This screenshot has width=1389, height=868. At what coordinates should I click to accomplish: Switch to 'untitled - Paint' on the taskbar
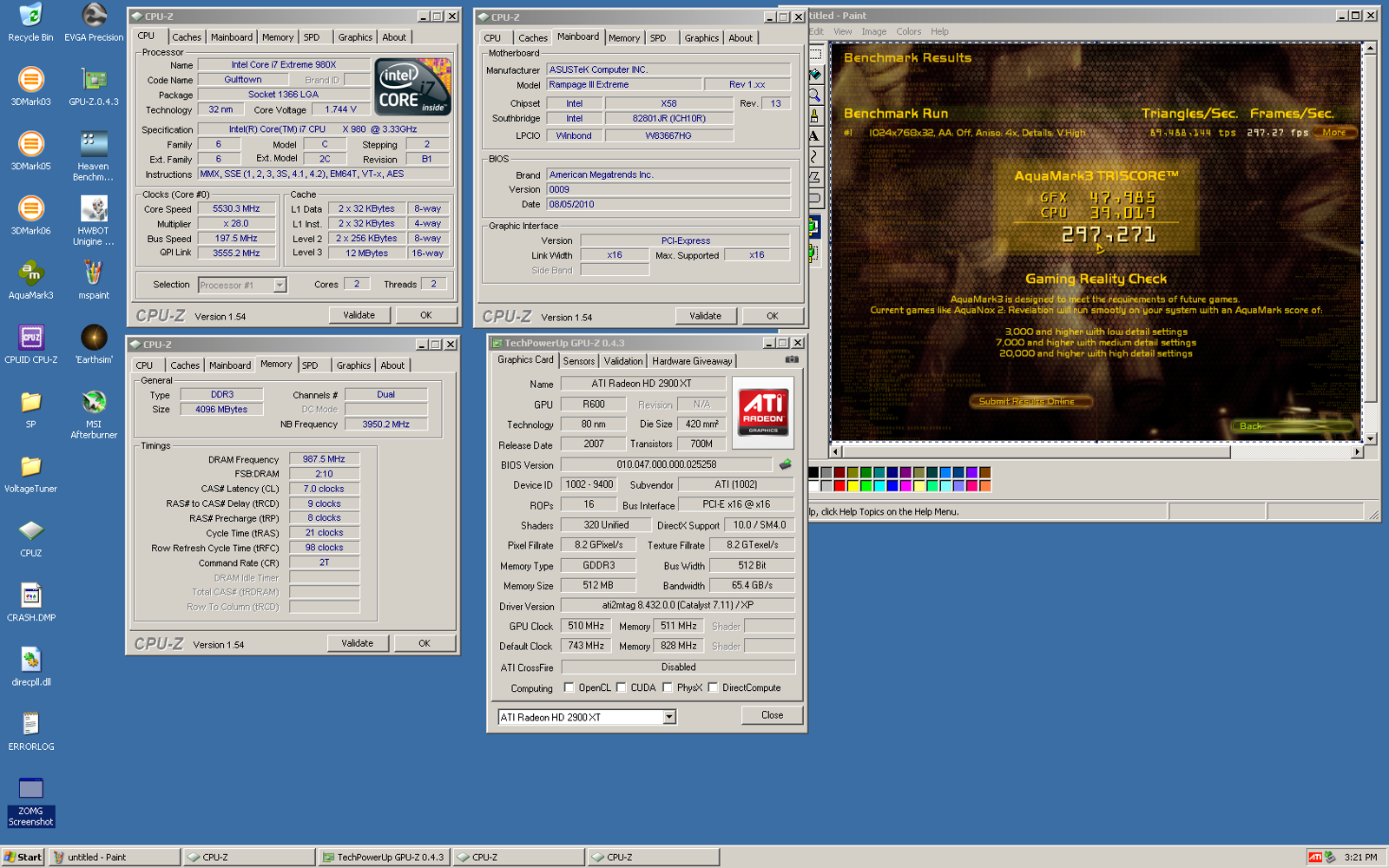tap(115, 857)
